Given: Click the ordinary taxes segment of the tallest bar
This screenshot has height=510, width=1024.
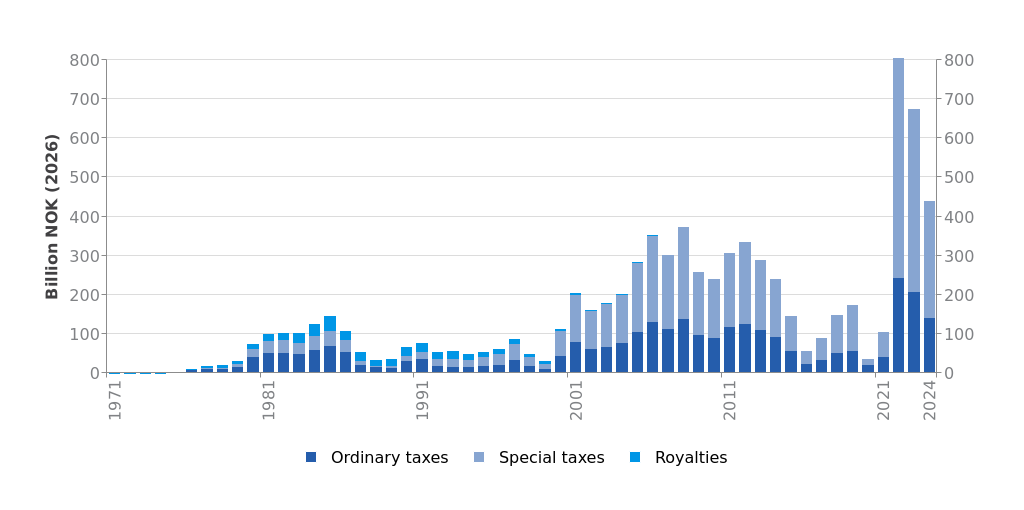Looking at the screenshot, I should click(x=898, y=325).
